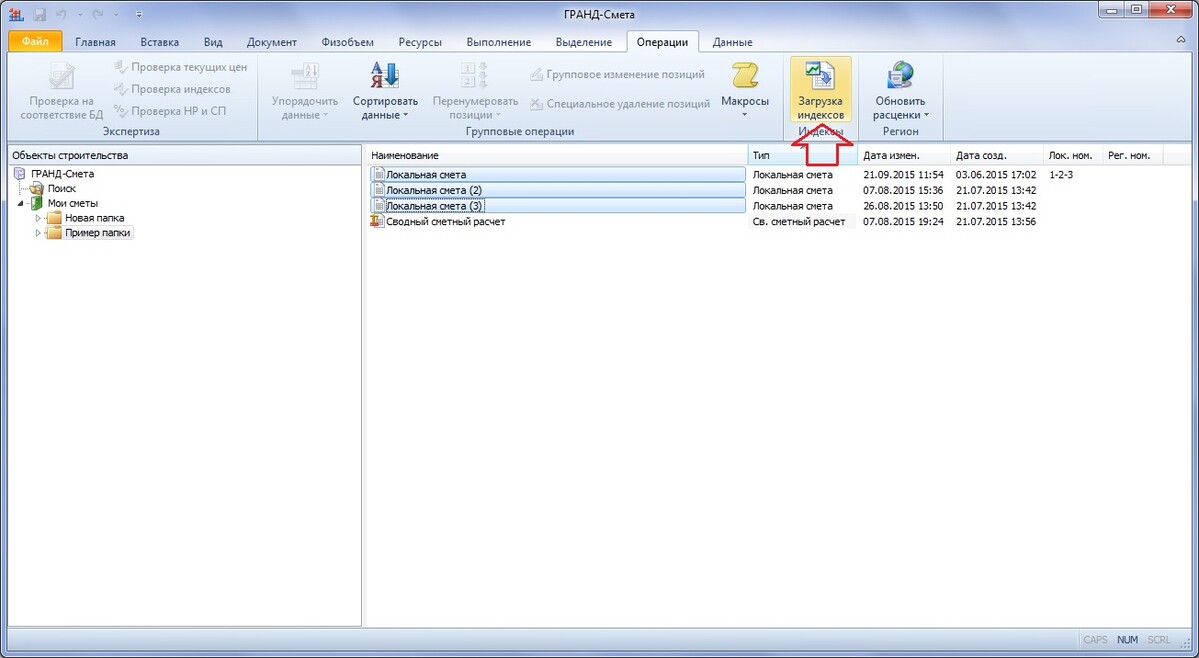
Task: Click the Redo arrow icon
Action: pyautogui.click(x=97, y=14)
